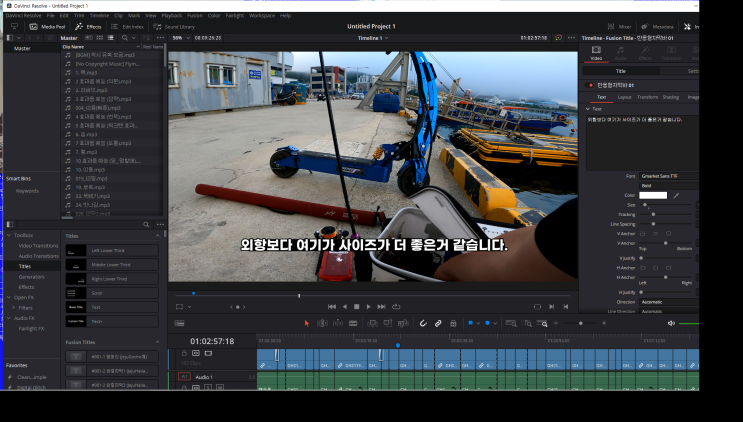The width and height of the screenshot is (743, 422).
Task: Click the text Size slider handle
Action: 645,205
